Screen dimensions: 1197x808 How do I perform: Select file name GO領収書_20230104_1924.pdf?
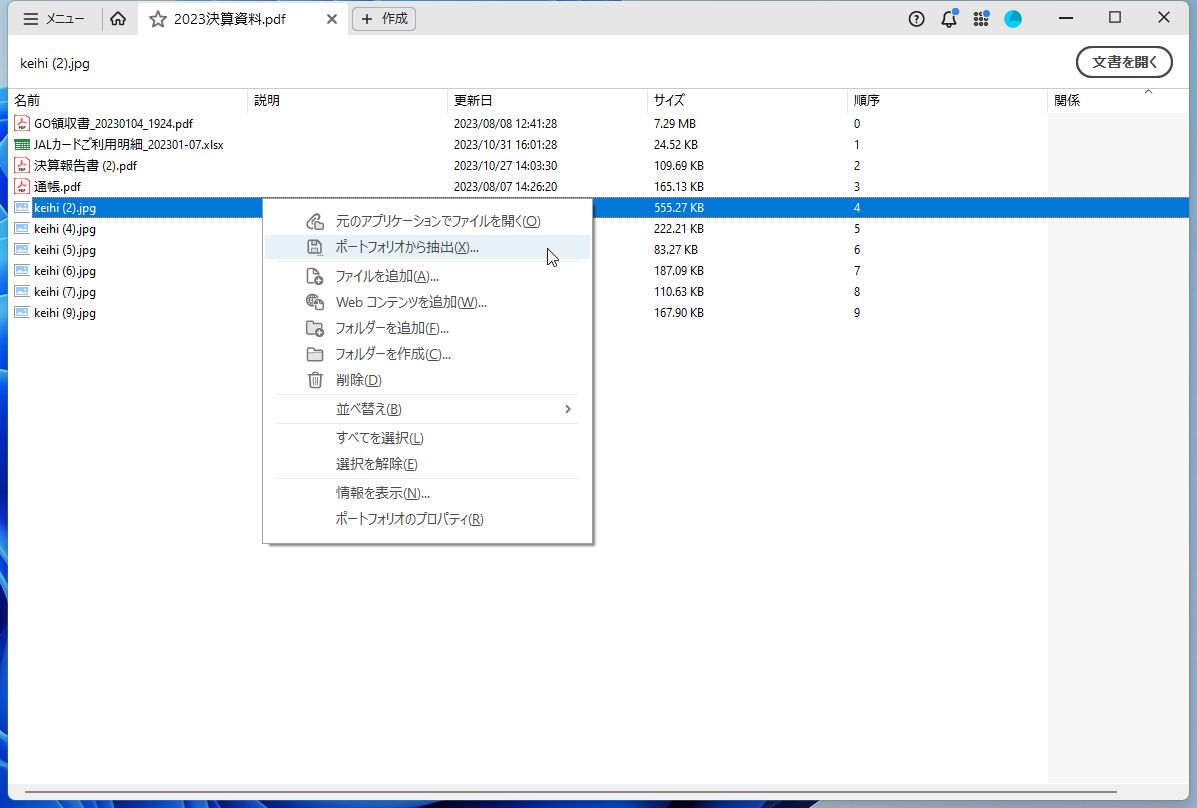pyautogui.click(x=113, y=123)
